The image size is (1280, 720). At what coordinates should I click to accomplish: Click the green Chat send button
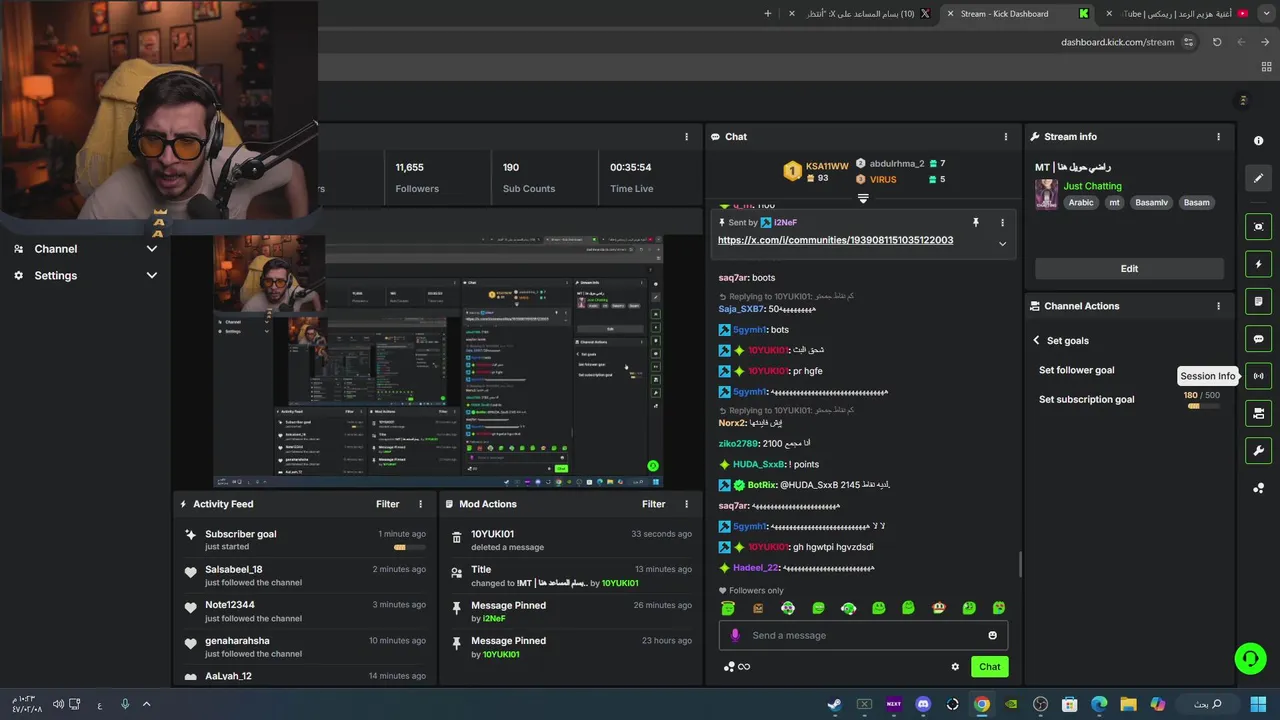click(989, 667)
